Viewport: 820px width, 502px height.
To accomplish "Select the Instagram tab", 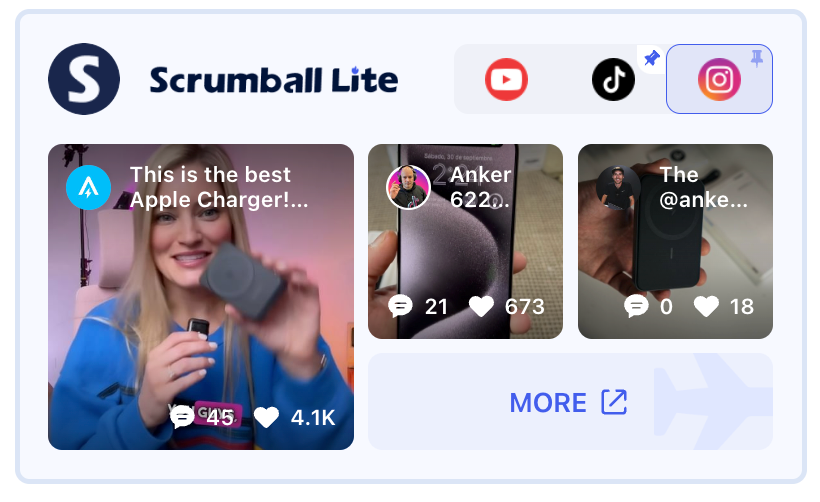I will 719,79.
